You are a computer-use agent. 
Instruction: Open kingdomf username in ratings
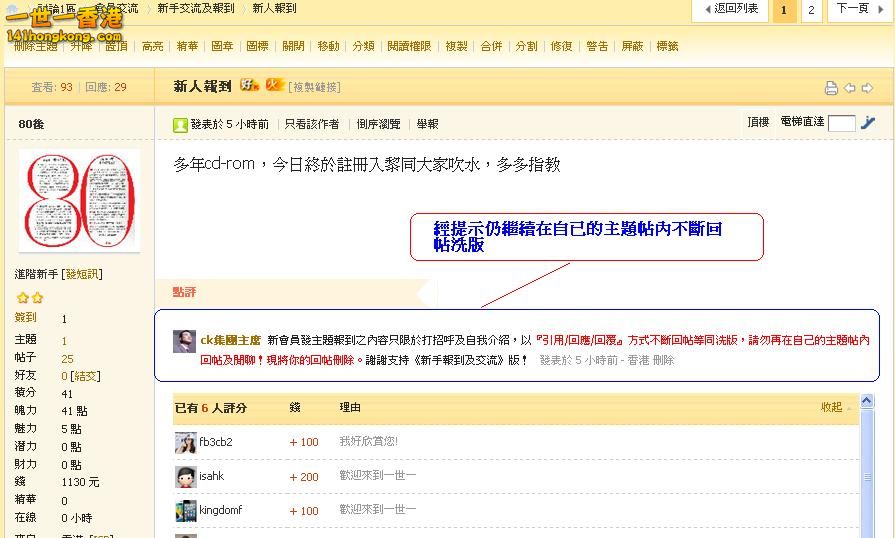click(220, 510)
